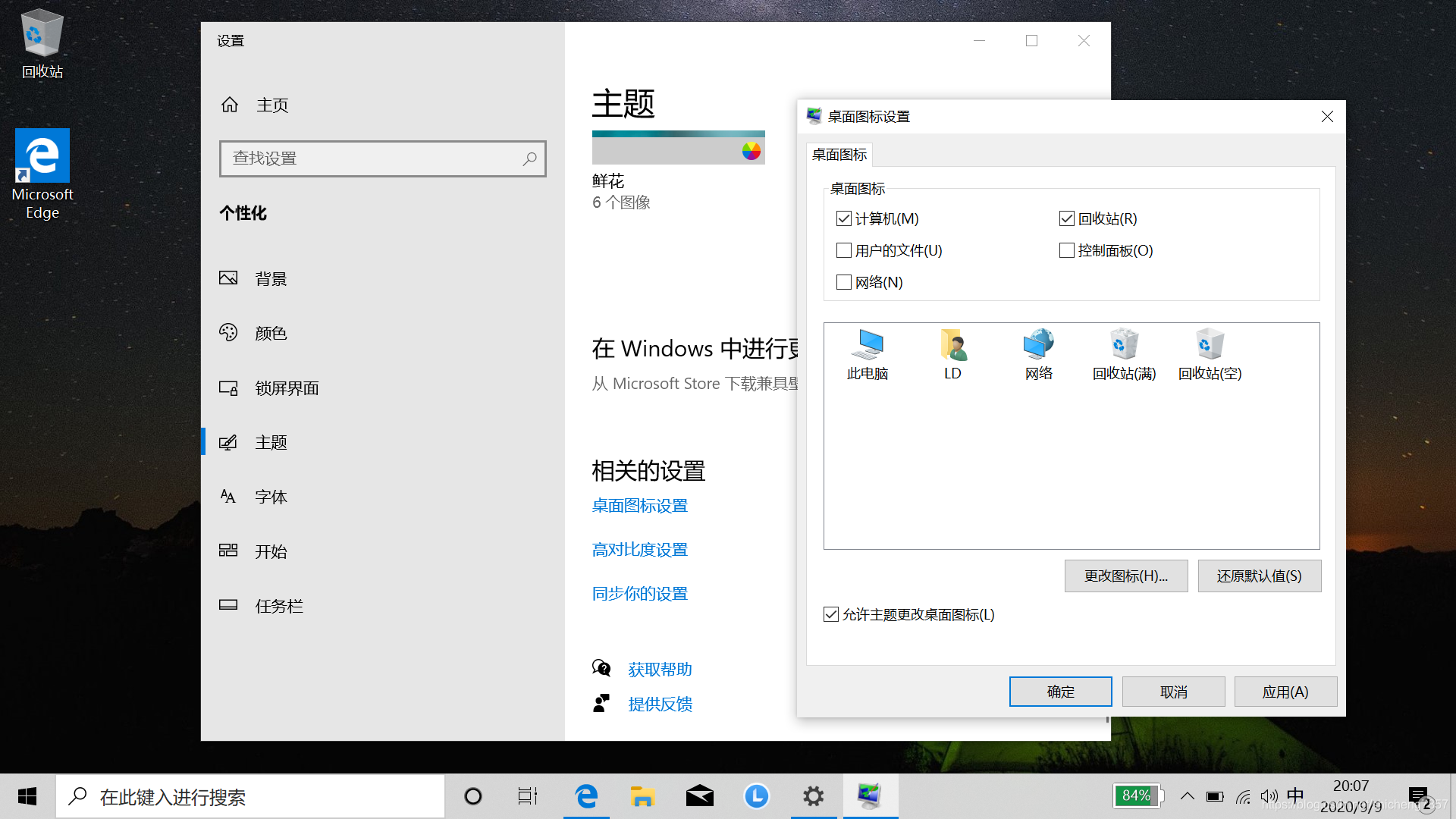Show hidden tray icons chevron
The image size is (1456, 819).
tap(1188, 796)
